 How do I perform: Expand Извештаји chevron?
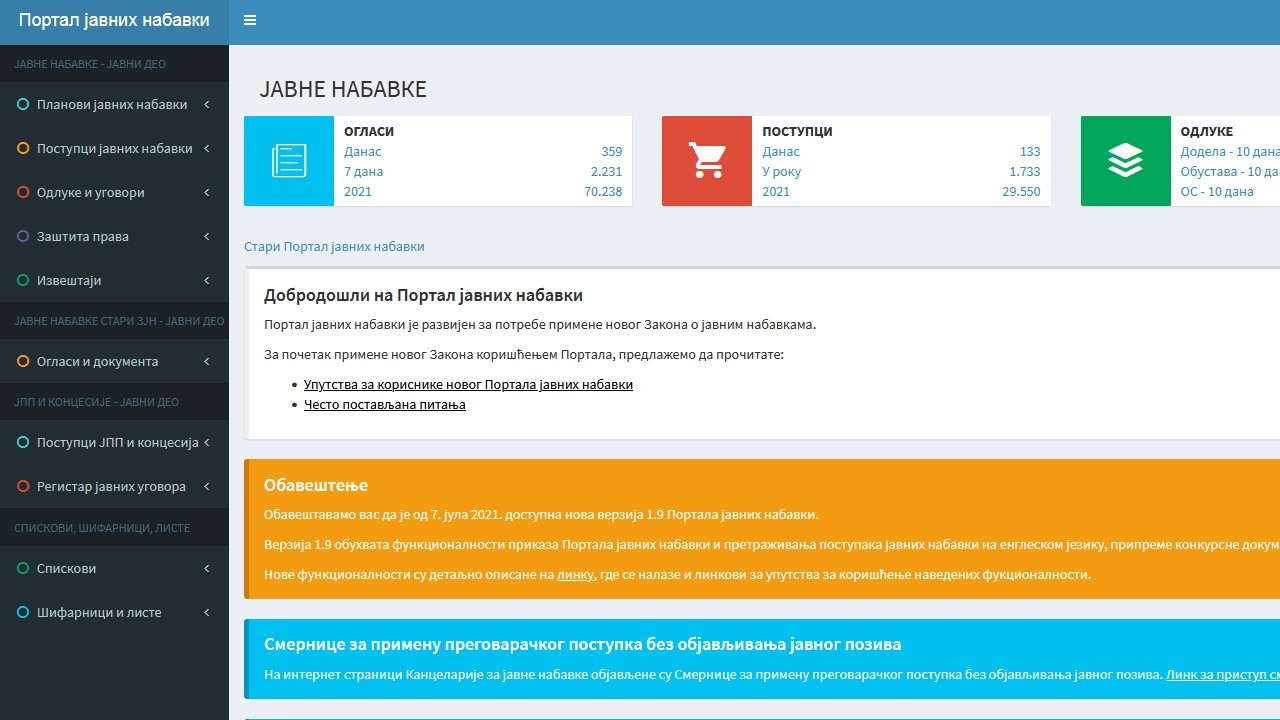coord(207,280)
